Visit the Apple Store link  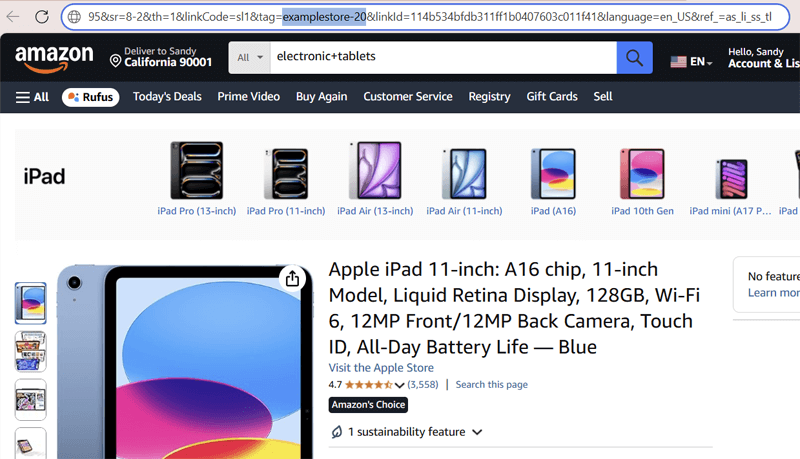[381, 368]
